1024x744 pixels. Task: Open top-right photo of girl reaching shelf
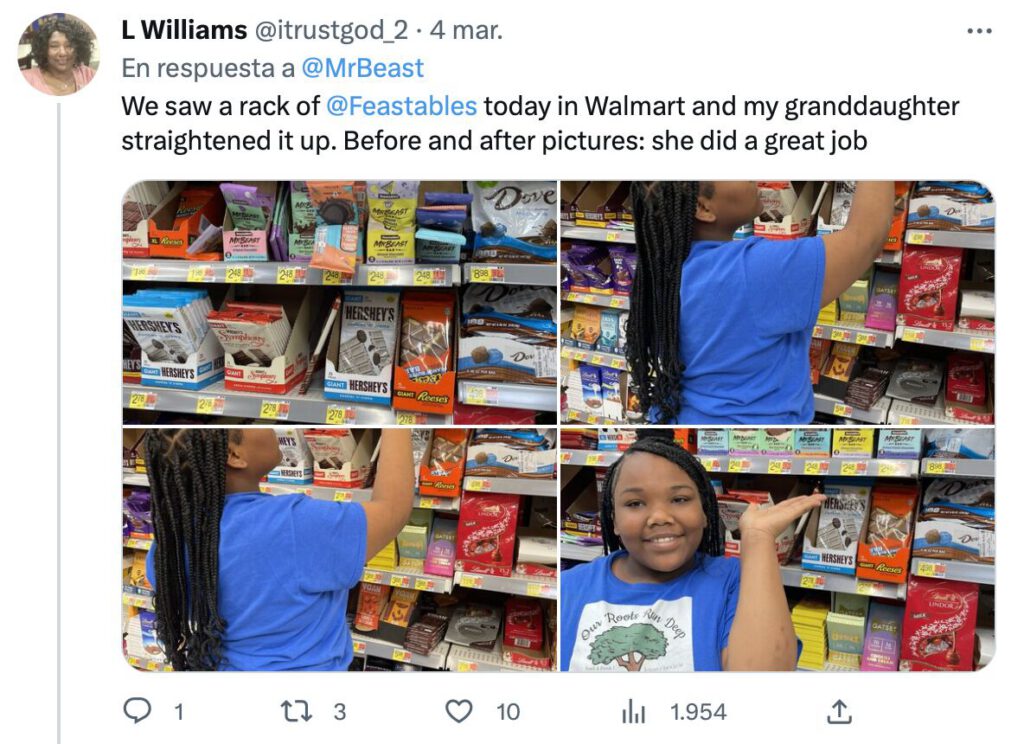tap(778, 302)
